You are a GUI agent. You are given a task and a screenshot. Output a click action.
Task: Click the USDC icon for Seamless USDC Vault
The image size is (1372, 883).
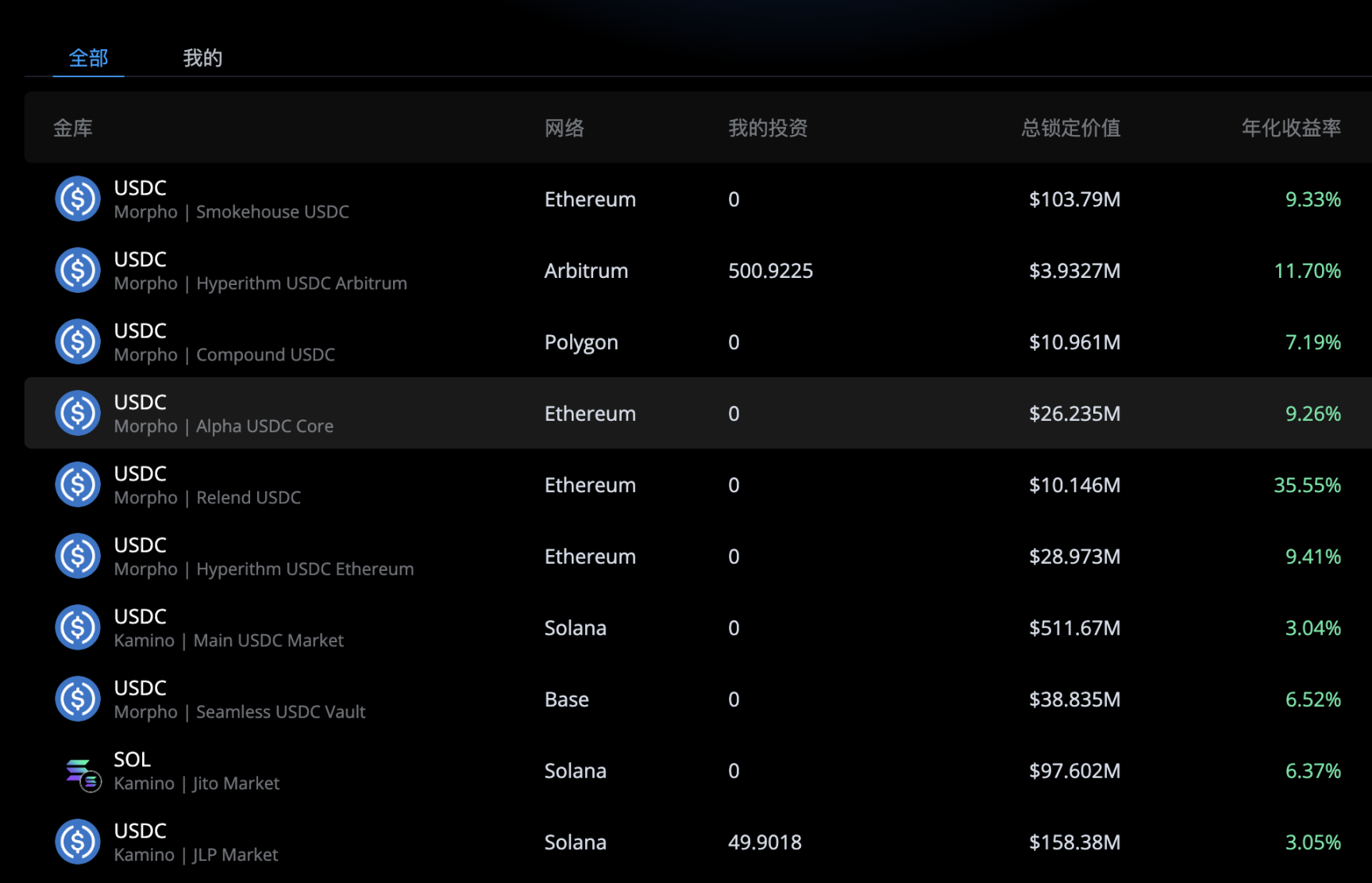pos(78,699)
